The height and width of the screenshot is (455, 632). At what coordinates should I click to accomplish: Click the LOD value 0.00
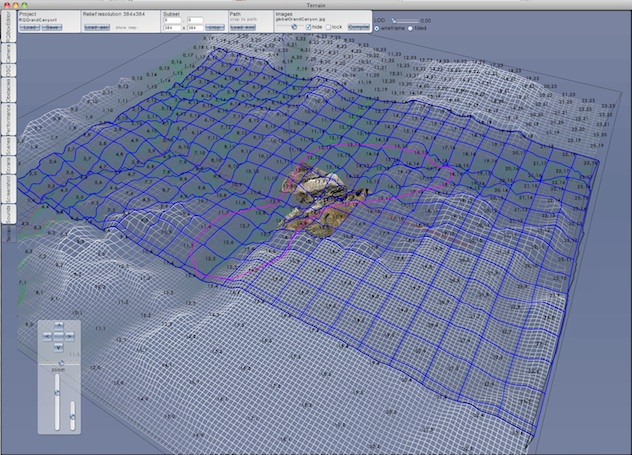[426, 21]
